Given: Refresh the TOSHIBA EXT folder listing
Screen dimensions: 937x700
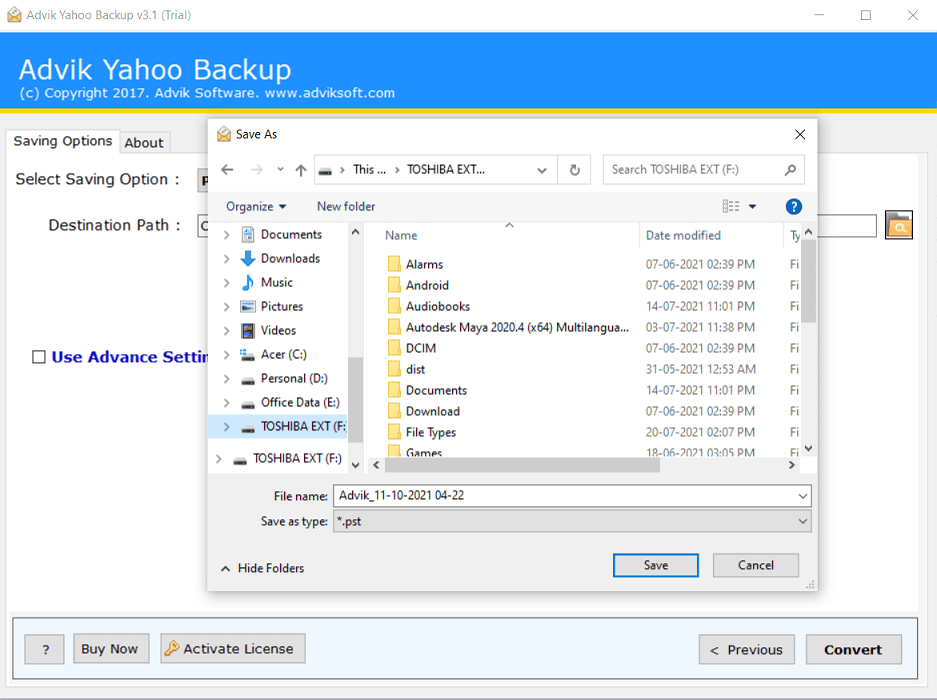Looking at the screenshot, I should point(574,170).
